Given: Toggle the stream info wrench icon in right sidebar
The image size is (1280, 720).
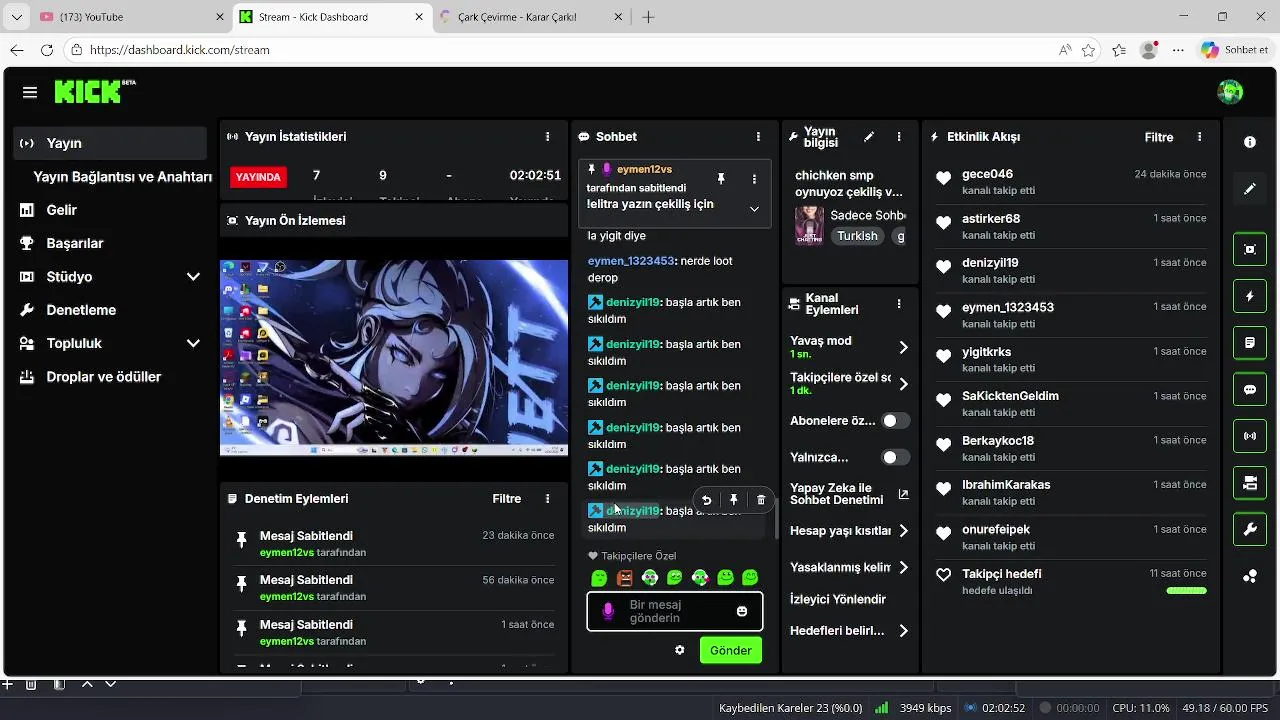Looking at the screenshot, I should click(x=1250, y=529).
